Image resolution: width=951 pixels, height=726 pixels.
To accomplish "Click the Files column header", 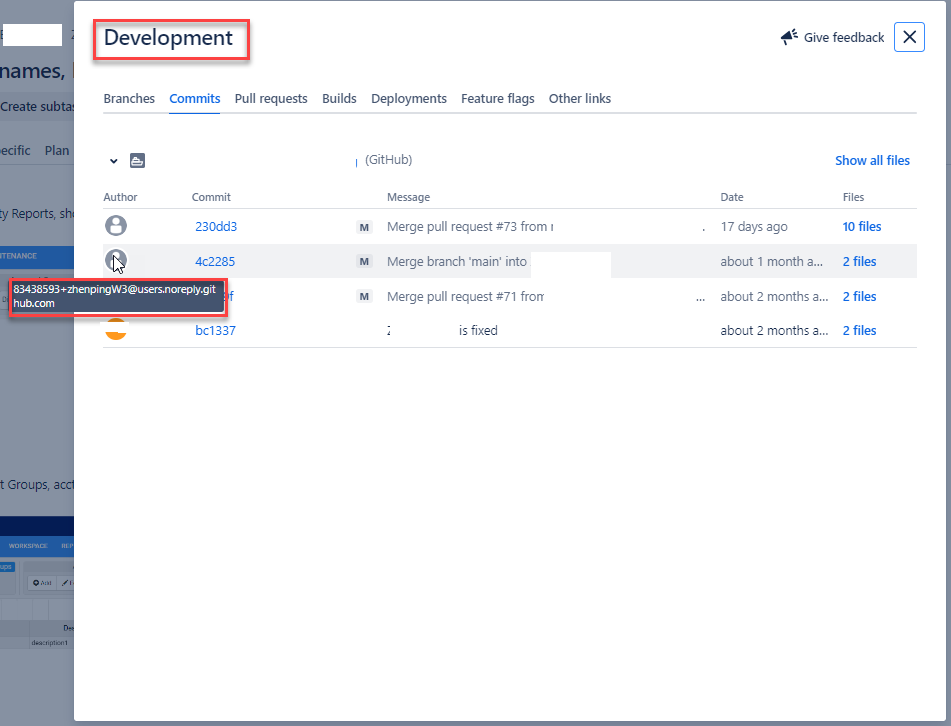I will tap(853, 197).
